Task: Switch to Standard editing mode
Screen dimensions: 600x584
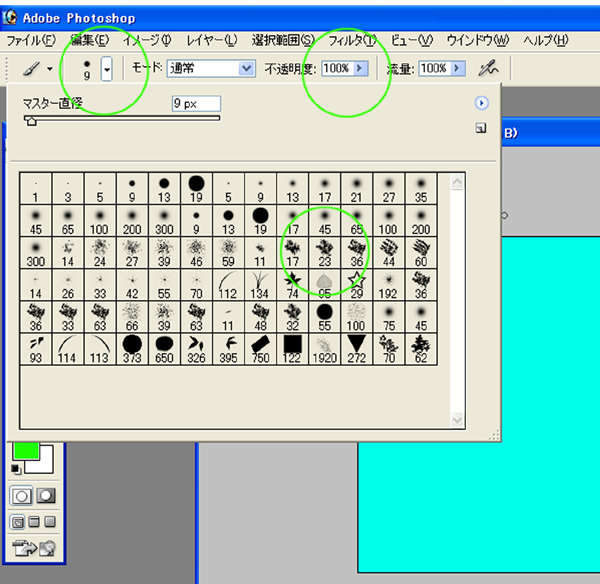Action: (21, 496)
